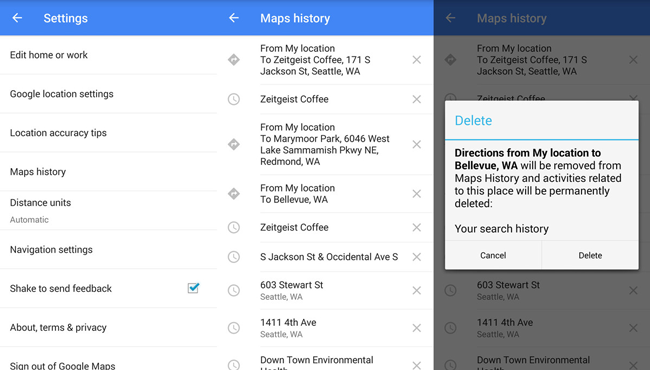Open Google location settings
This screenshot has width=650, height=370.
108,94
